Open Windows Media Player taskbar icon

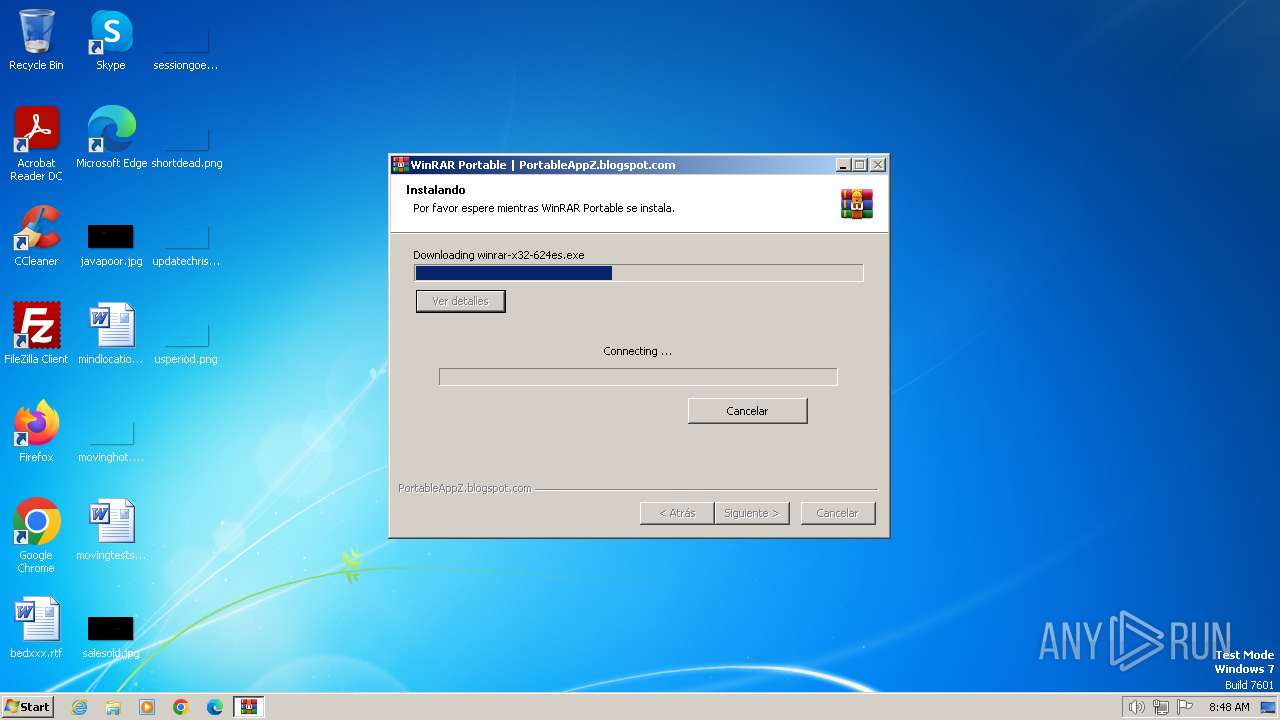pyautogui.click(x=147, y=707)
